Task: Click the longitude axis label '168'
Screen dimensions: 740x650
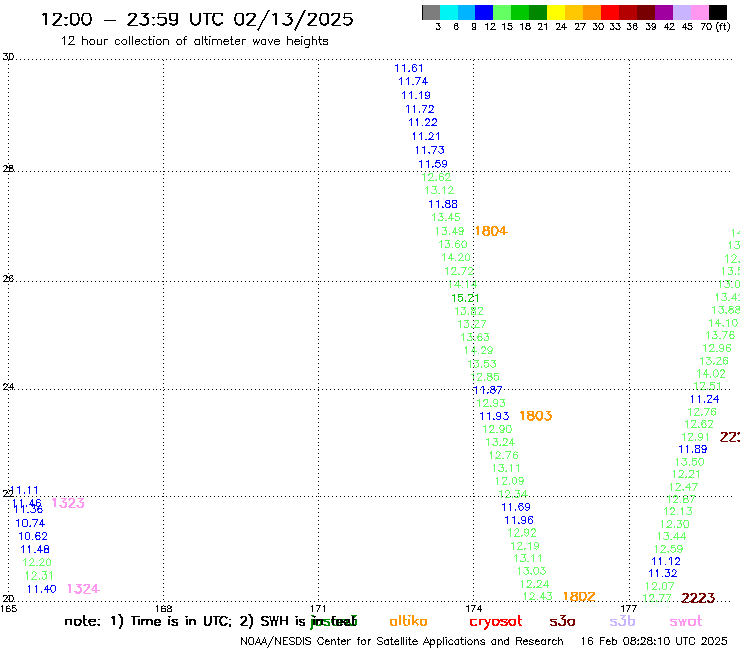Action: click(x=164, y=608)
